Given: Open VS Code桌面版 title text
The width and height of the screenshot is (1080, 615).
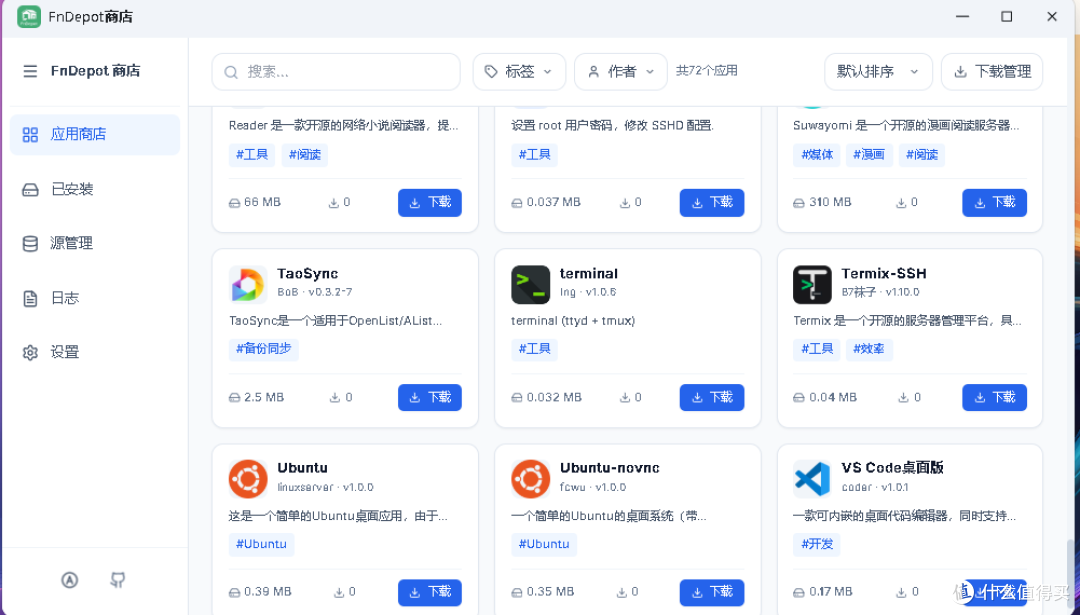Looking at the screenshot, I should [x=892, y=468].
